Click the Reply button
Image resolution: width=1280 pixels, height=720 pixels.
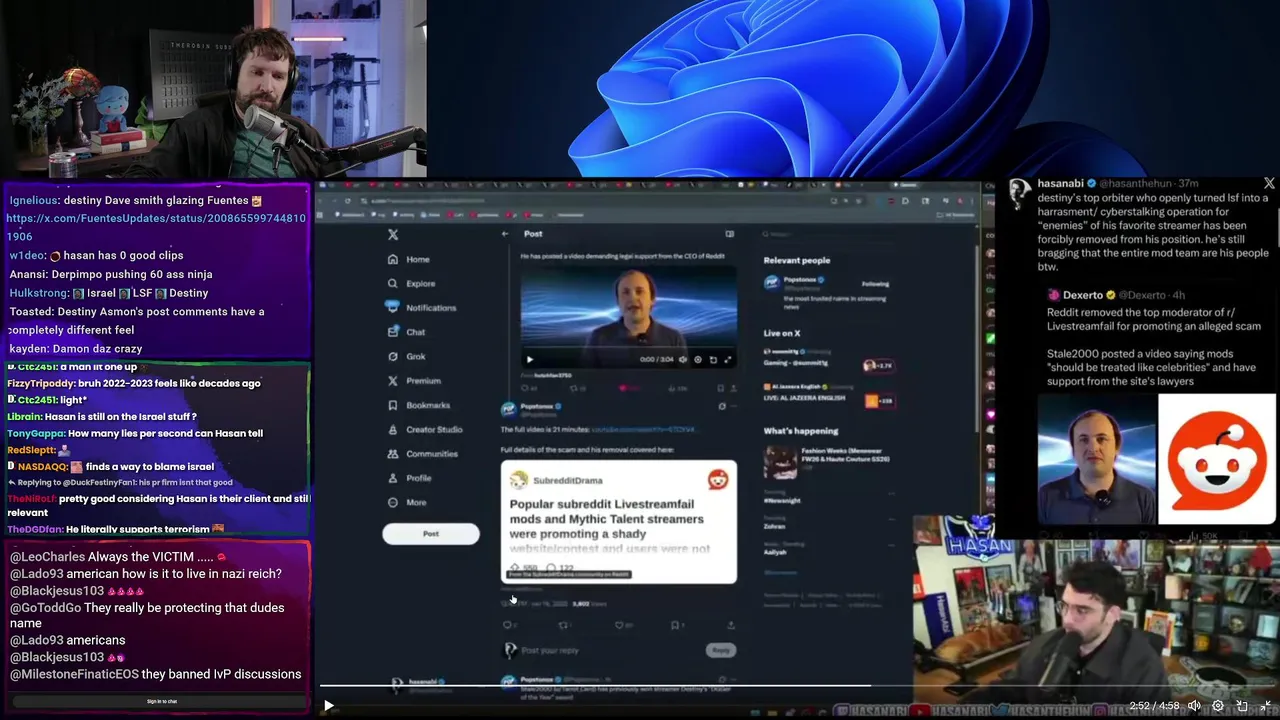click(721, 650)
